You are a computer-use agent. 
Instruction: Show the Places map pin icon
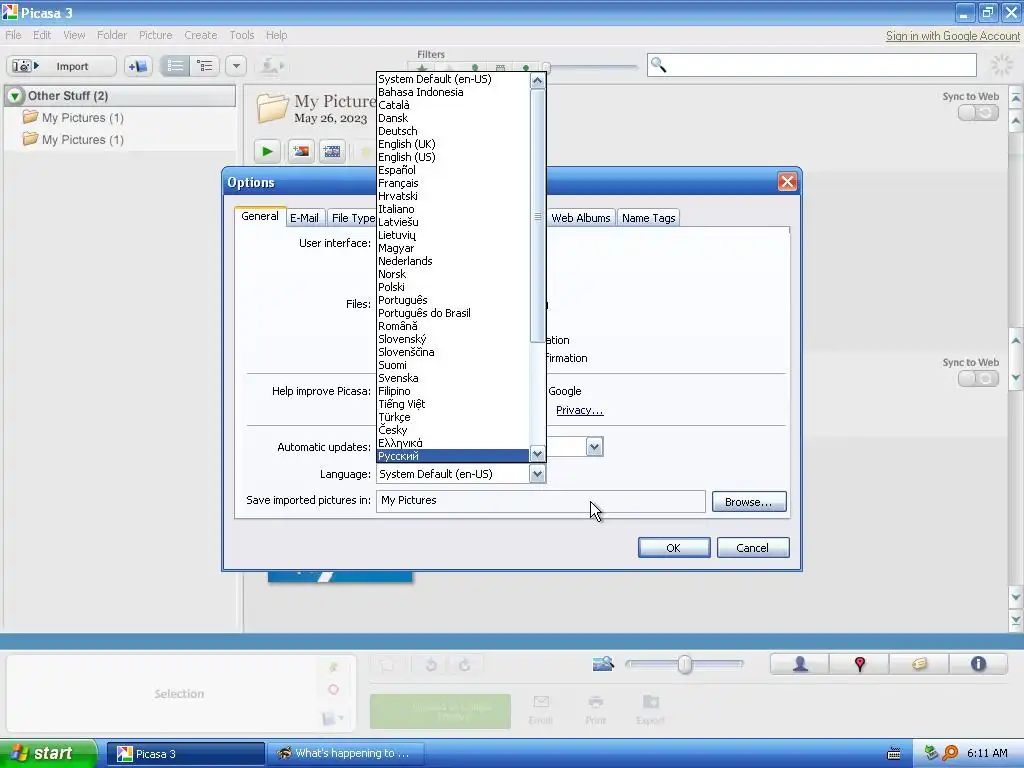tap(859, 664)
